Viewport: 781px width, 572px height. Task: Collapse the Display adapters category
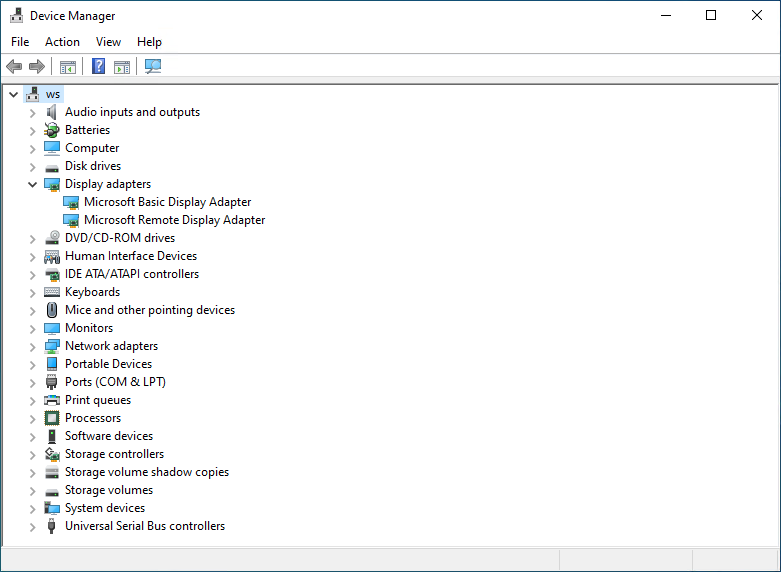click(32, 184)
